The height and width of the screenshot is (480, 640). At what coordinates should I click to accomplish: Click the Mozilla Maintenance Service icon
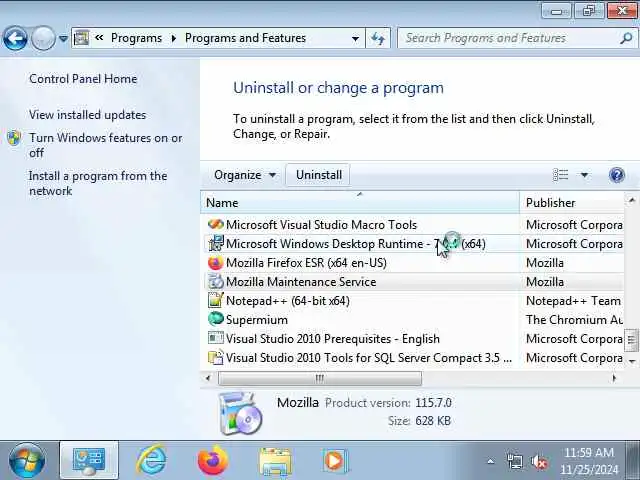point(215,282)
